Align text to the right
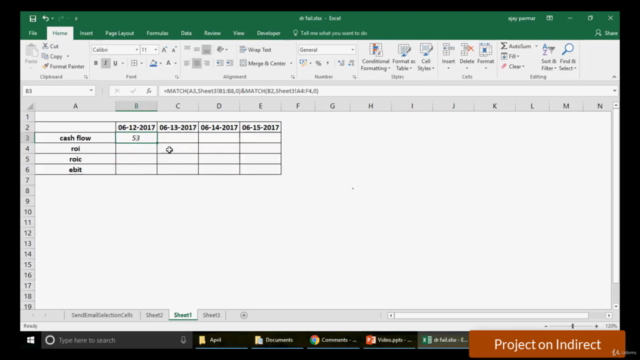The width and height of the screenshot is (640, 360). pyautogui.click(x=207, y=63)
